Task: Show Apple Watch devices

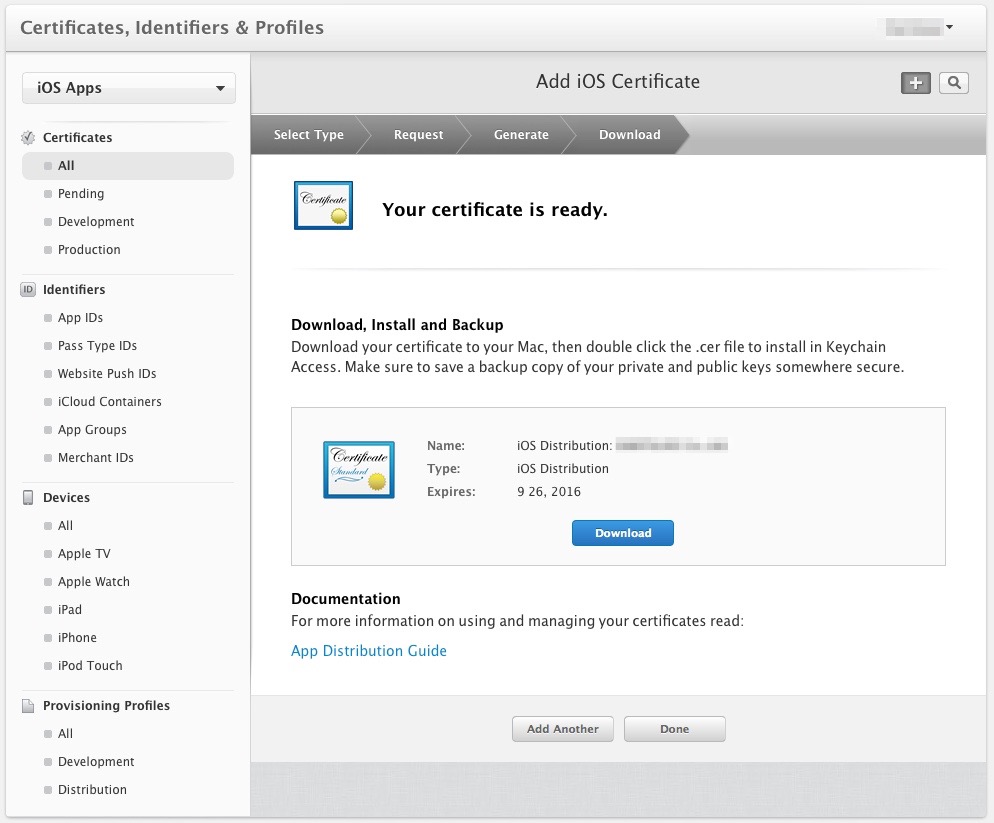Action: (x=94, y=581)
